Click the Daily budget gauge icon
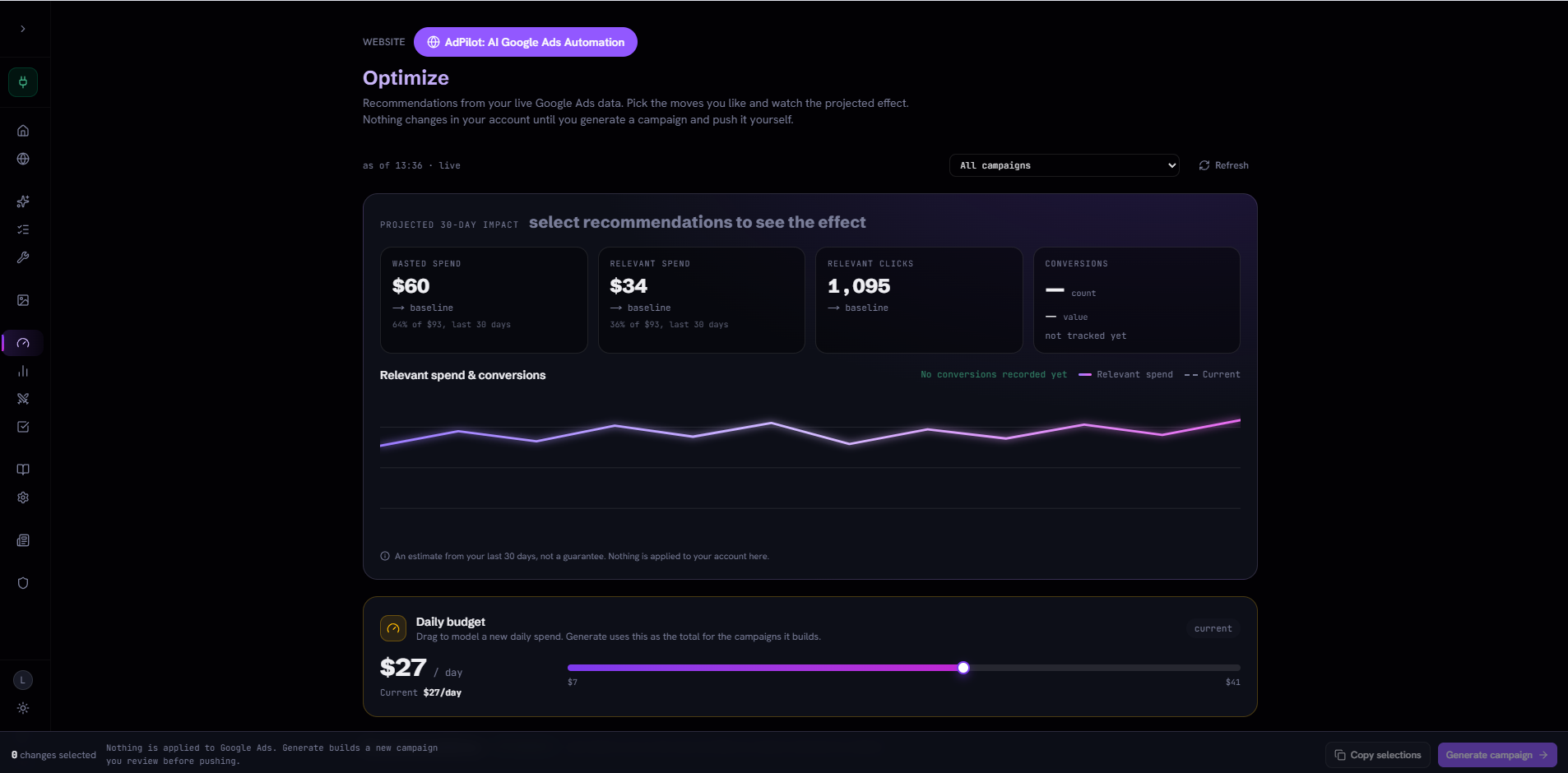This screenshot has height=773, width=1568. pyautogui.click(x=393, y=628)
